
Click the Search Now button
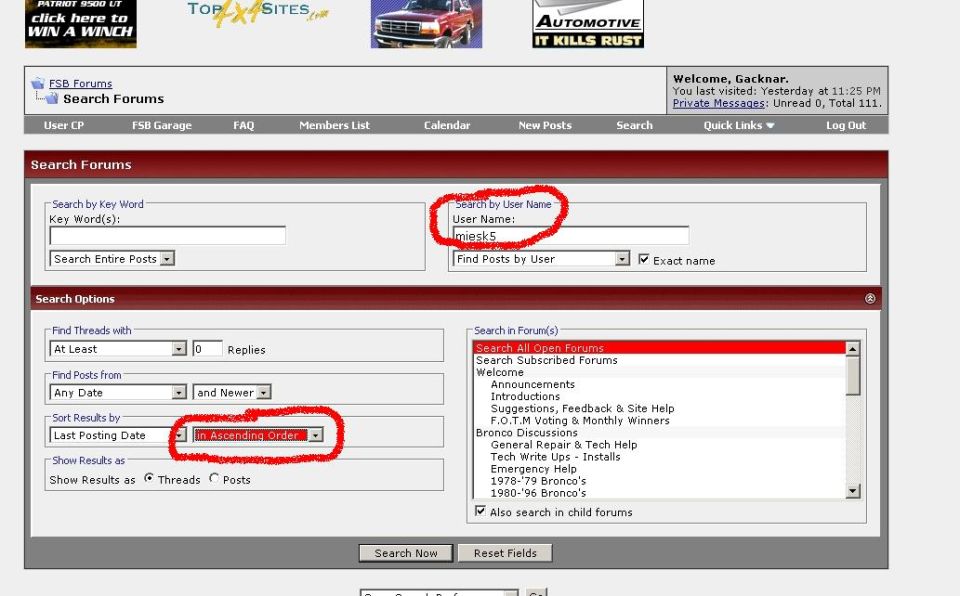click(406, 553)
